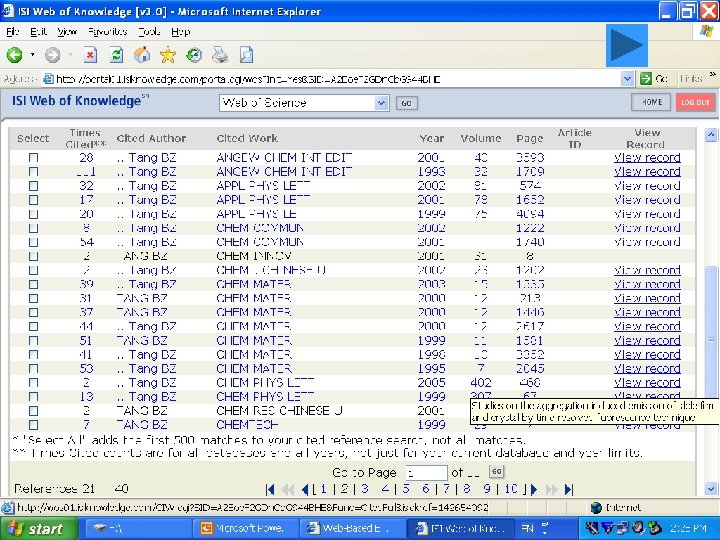Click the address bar URL field
This screenshot has height=540, width=720.
pos(338,79)
